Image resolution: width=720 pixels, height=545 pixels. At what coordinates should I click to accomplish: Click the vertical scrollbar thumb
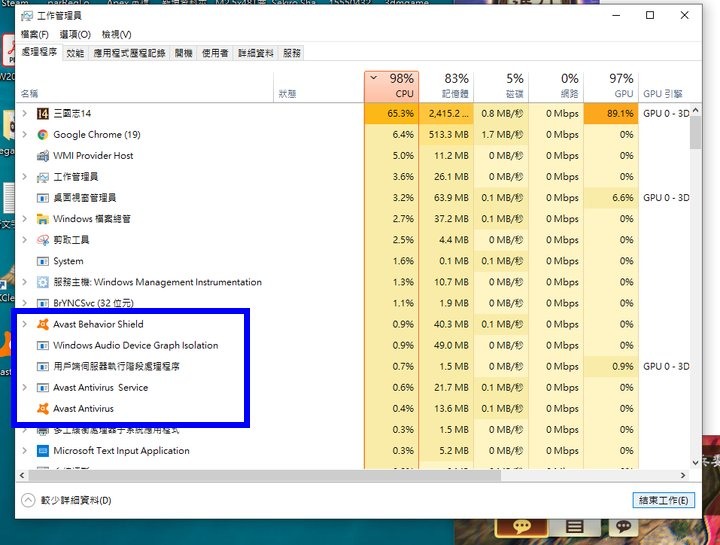click(x=695, y=133)
